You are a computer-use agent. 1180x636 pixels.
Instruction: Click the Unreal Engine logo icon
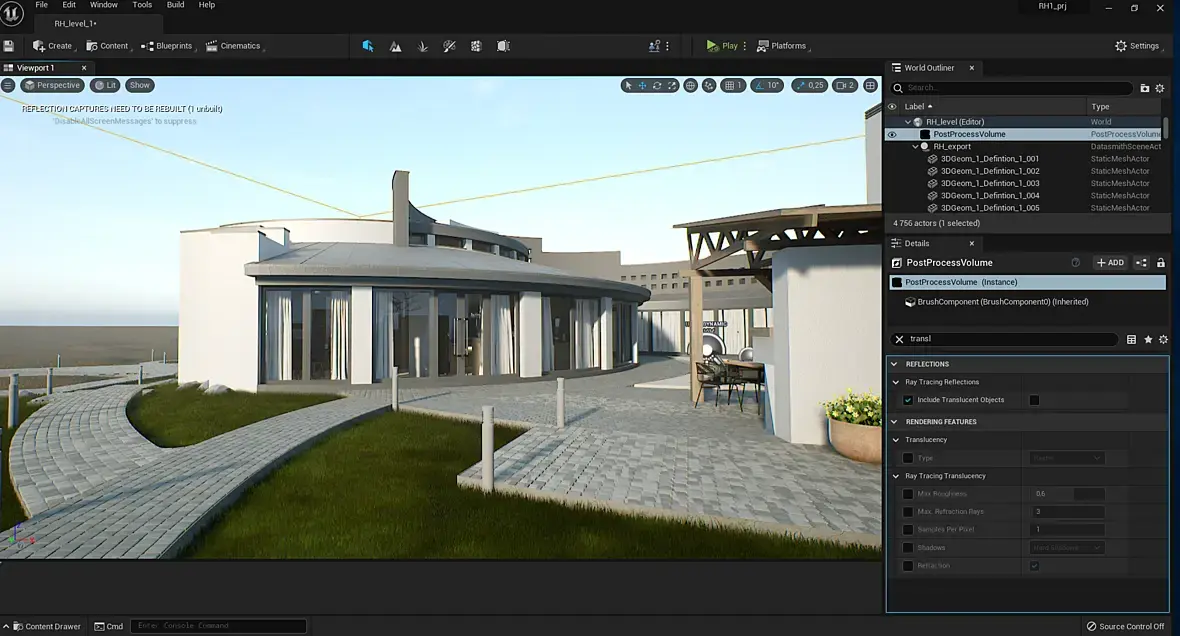12,14
